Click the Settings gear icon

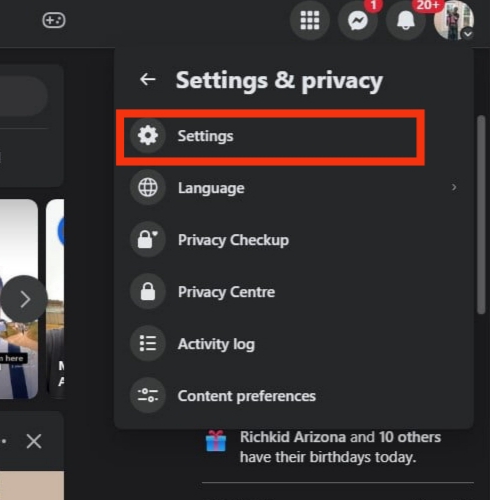coord(148,136)
